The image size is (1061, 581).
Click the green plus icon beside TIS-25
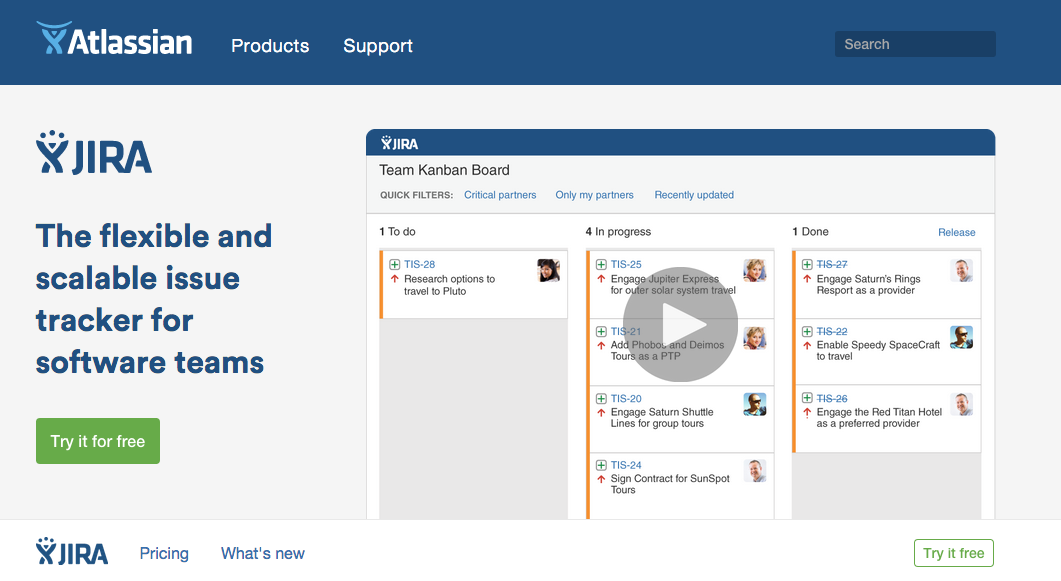click(601, 264)
